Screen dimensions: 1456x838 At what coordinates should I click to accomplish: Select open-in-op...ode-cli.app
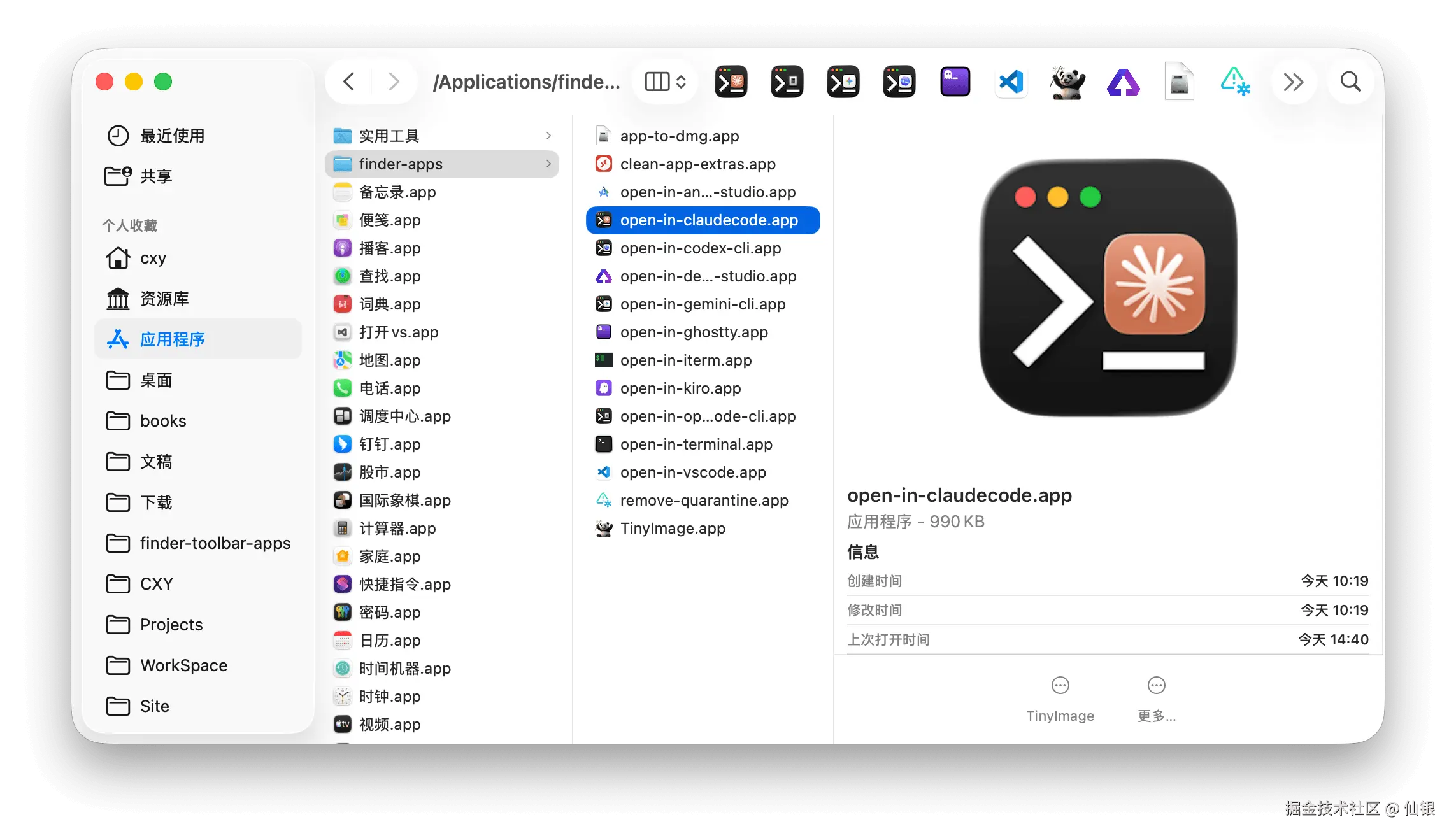click(x=703, y=416)
